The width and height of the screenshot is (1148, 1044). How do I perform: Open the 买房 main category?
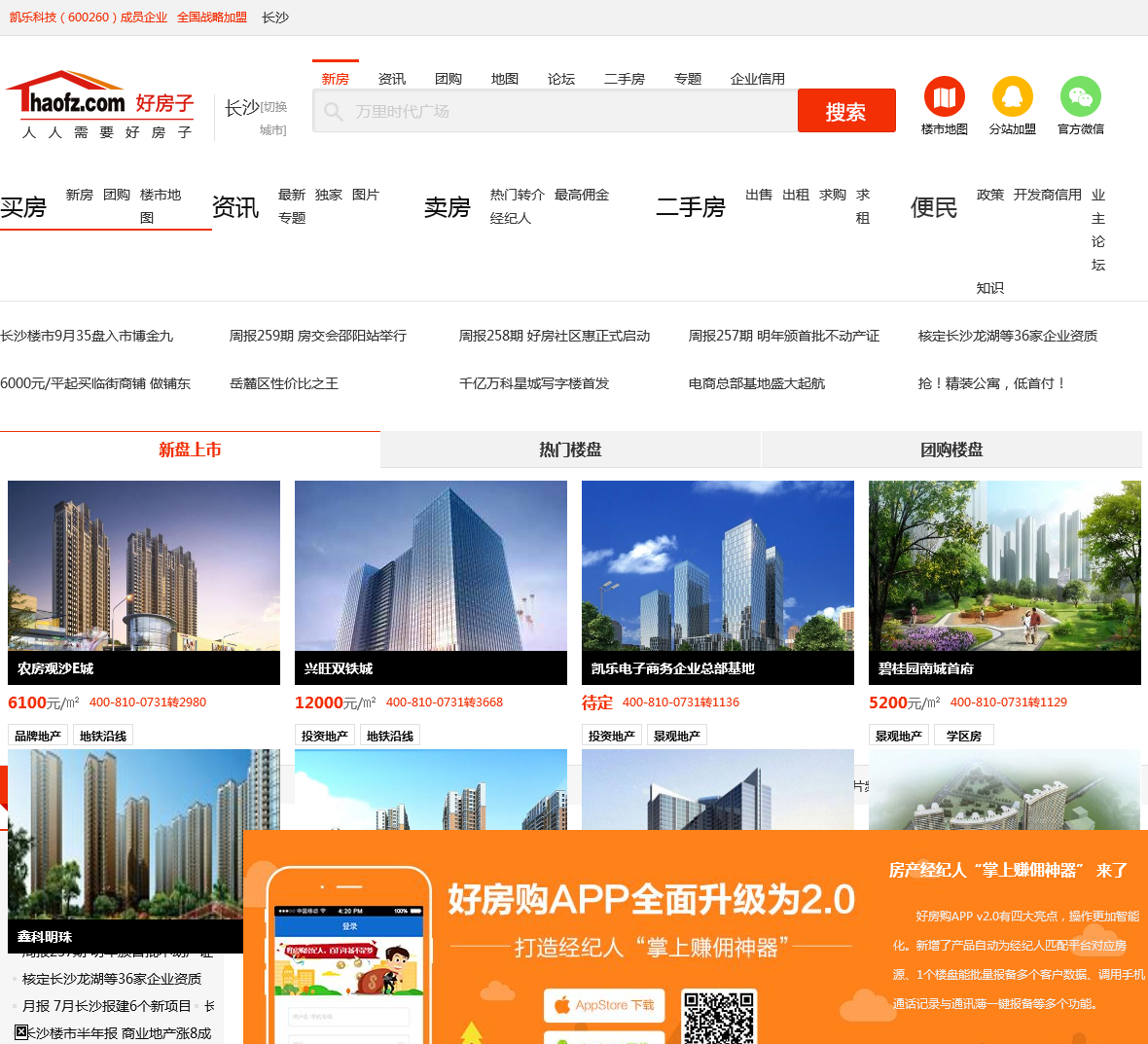(x=23, y=207)
